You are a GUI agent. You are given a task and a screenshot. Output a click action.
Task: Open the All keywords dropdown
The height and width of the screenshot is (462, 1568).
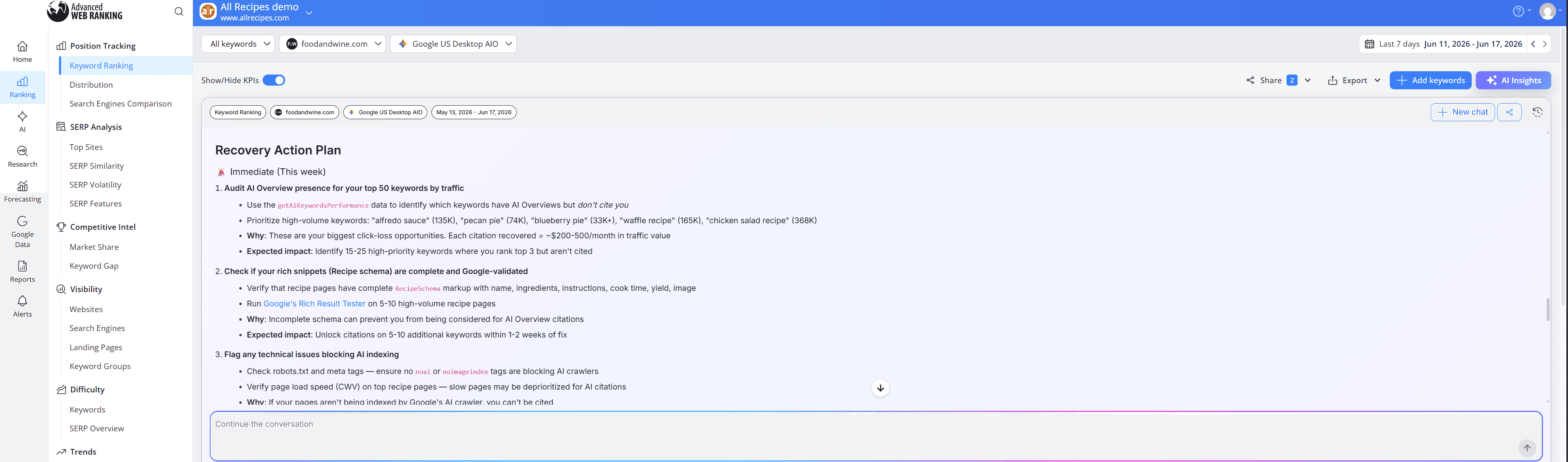(238, 44)
